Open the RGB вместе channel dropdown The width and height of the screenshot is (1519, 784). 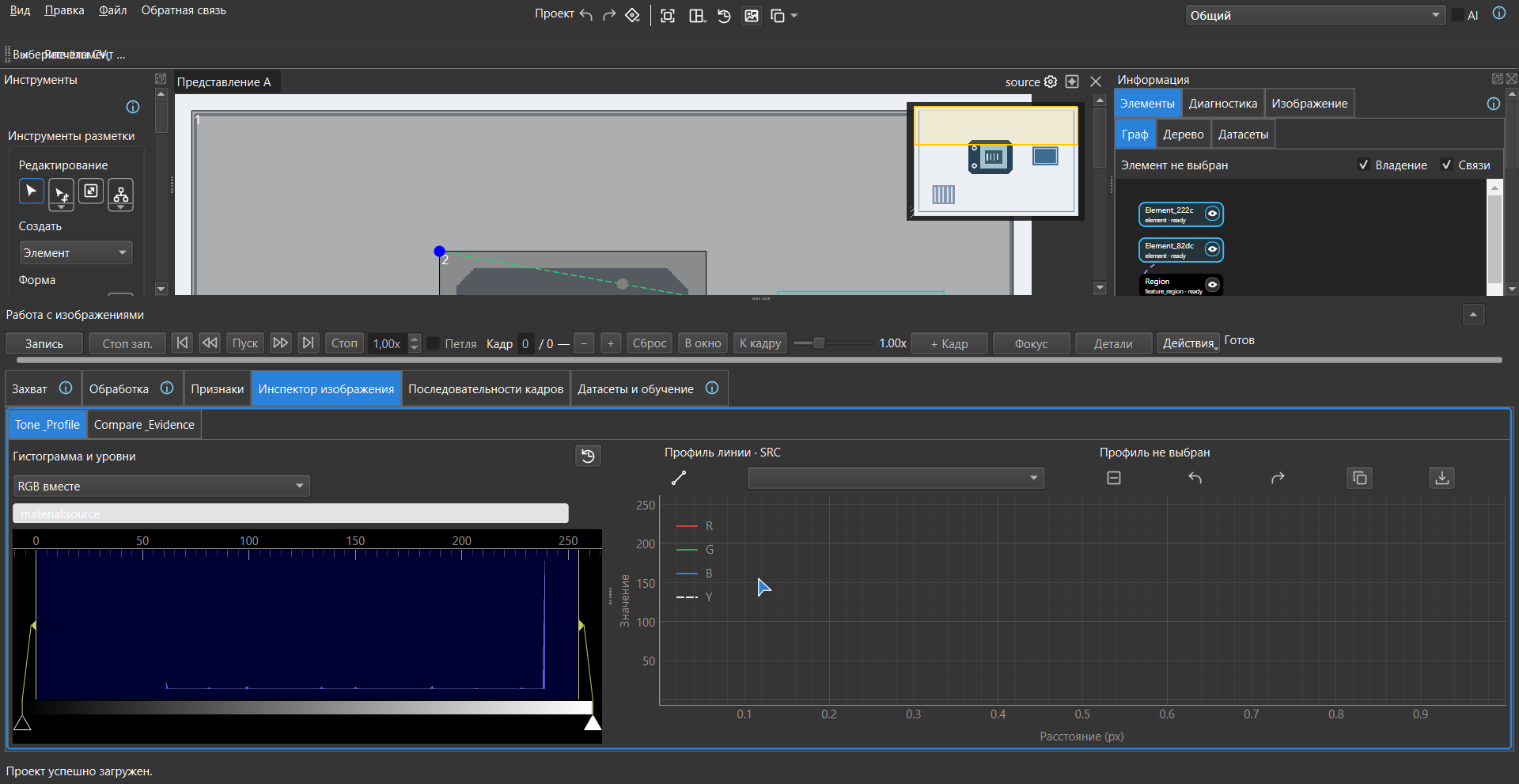coord(161,486)
